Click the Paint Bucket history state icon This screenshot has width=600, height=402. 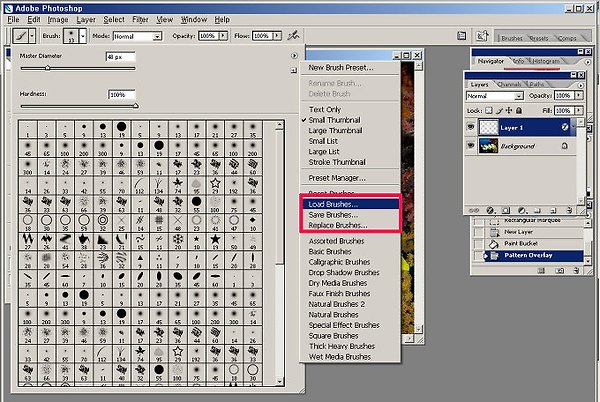494,244
